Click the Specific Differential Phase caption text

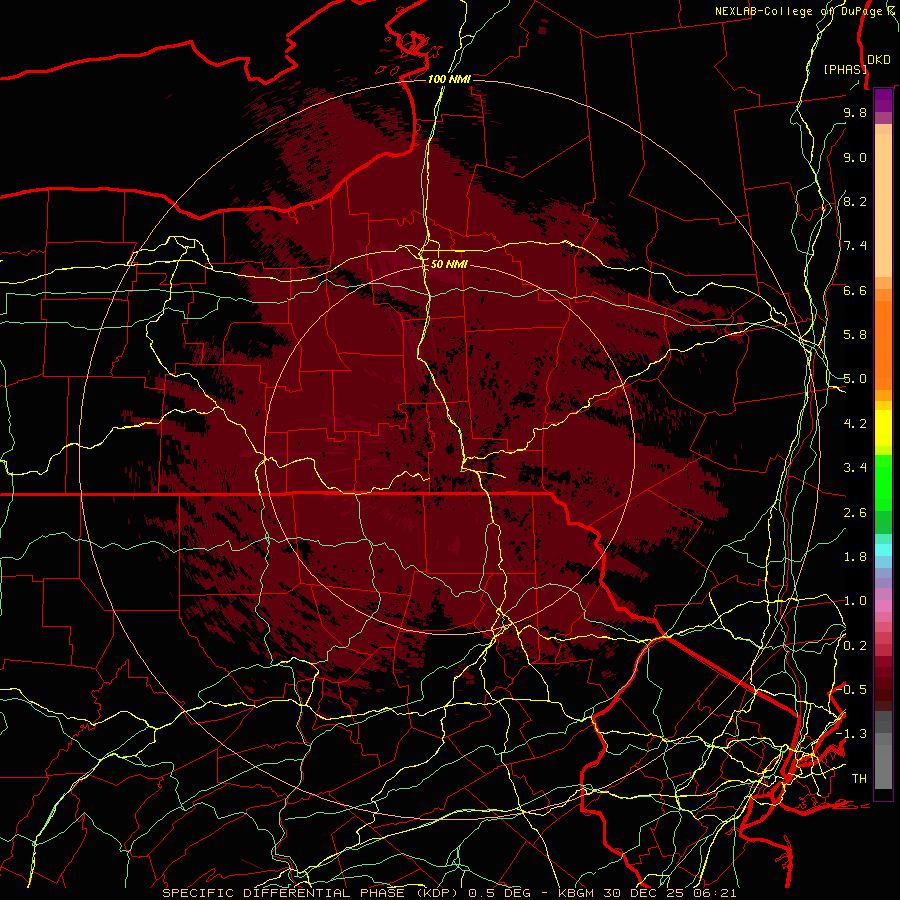[x=449, y=893]
